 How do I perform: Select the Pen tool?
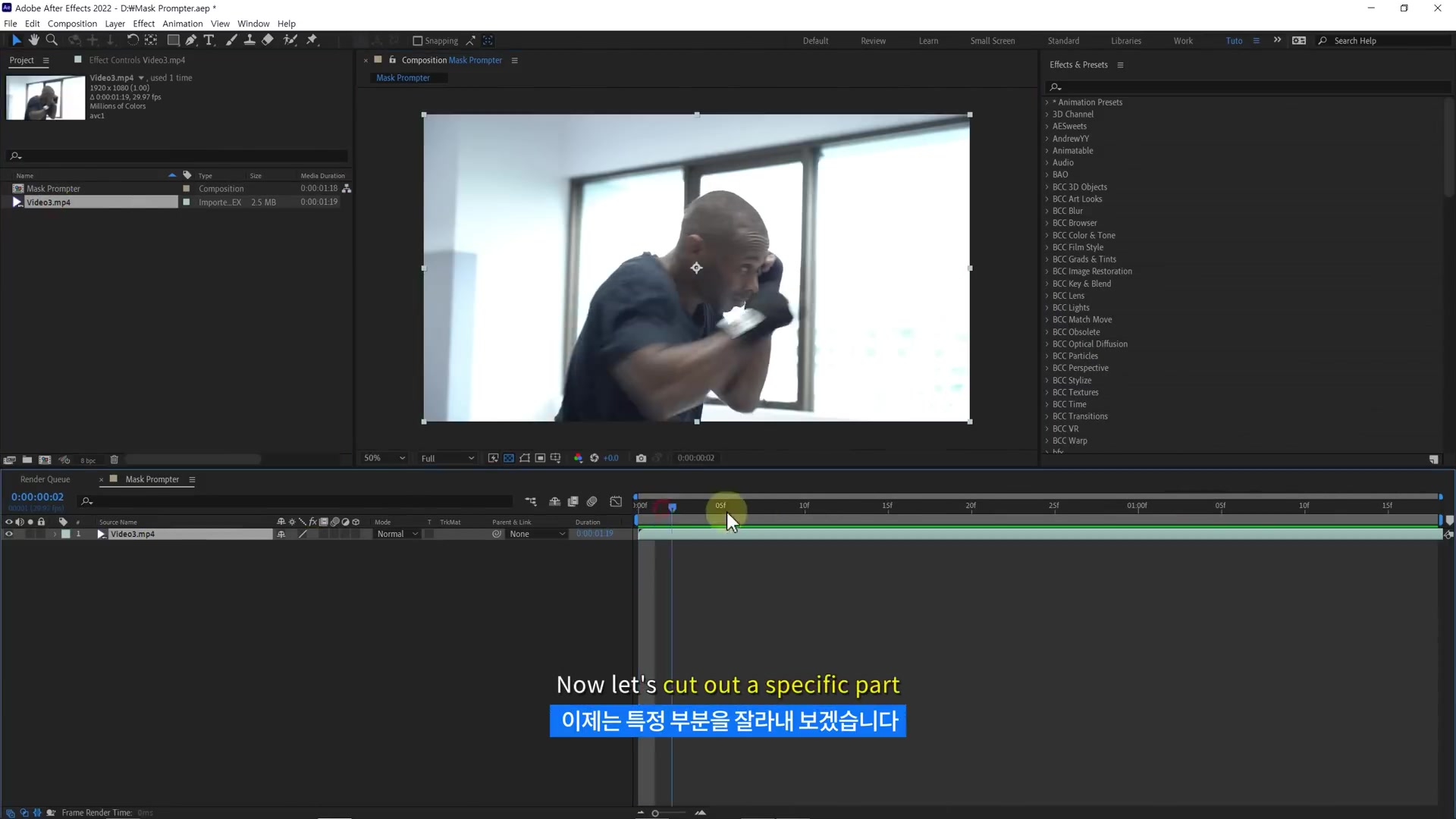pyautogui.click(x=191, y=40)
